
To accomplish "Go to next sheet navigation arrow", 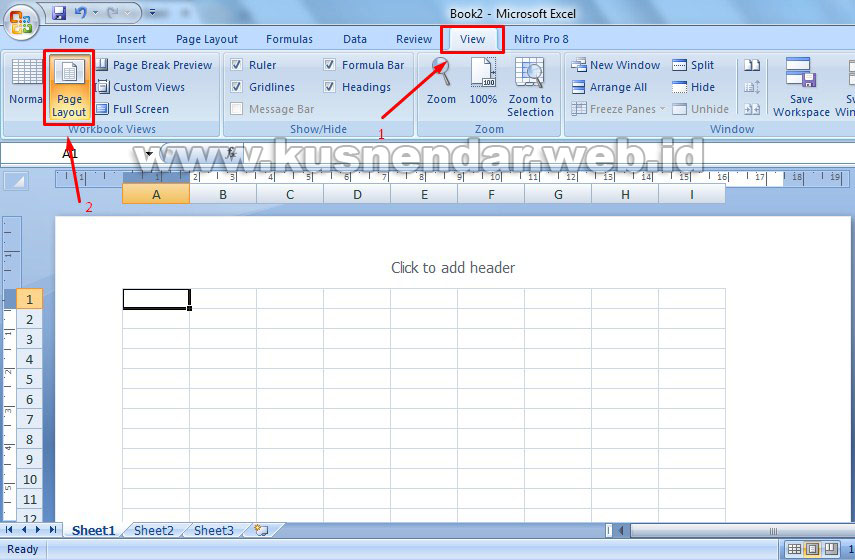I will pos(38,530).
